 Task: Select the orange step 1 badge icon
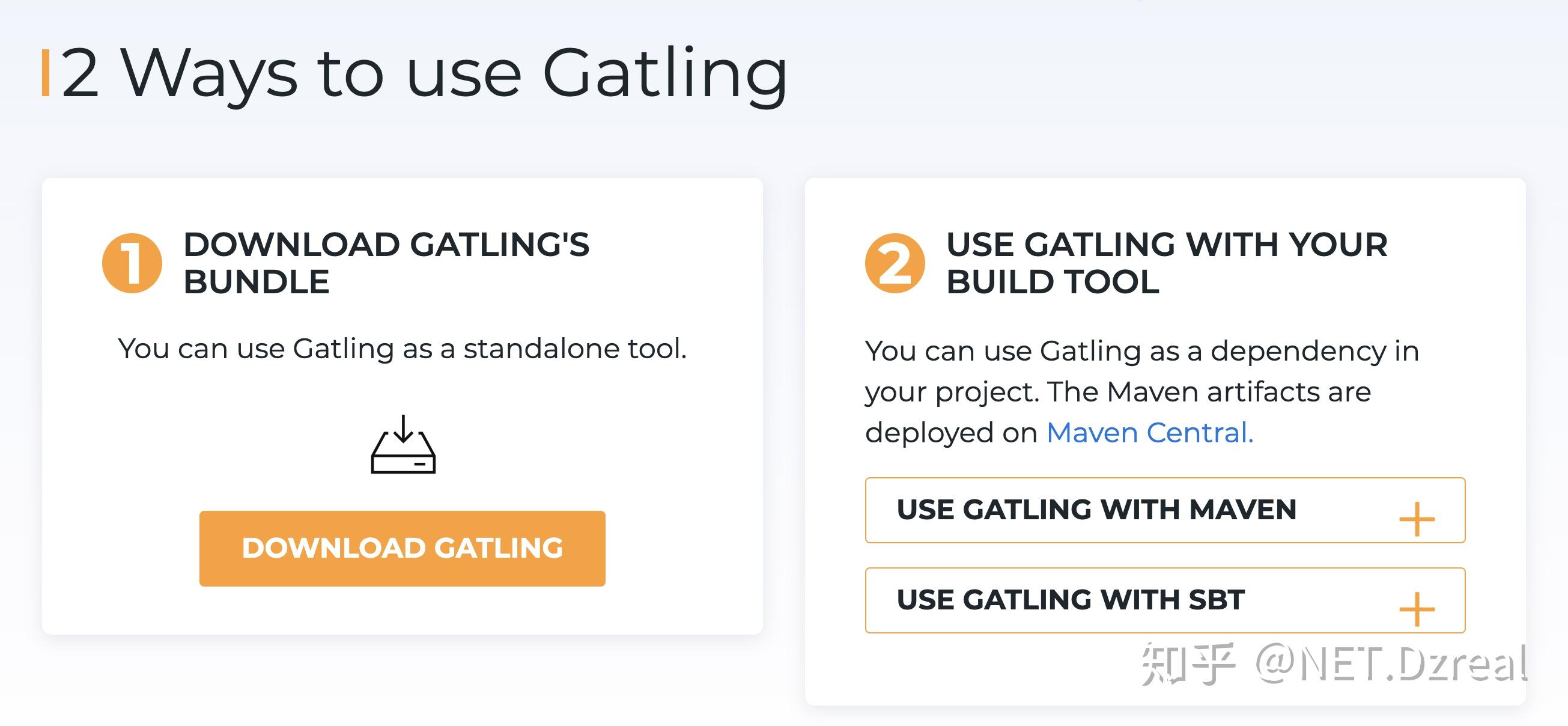(132, 263)
